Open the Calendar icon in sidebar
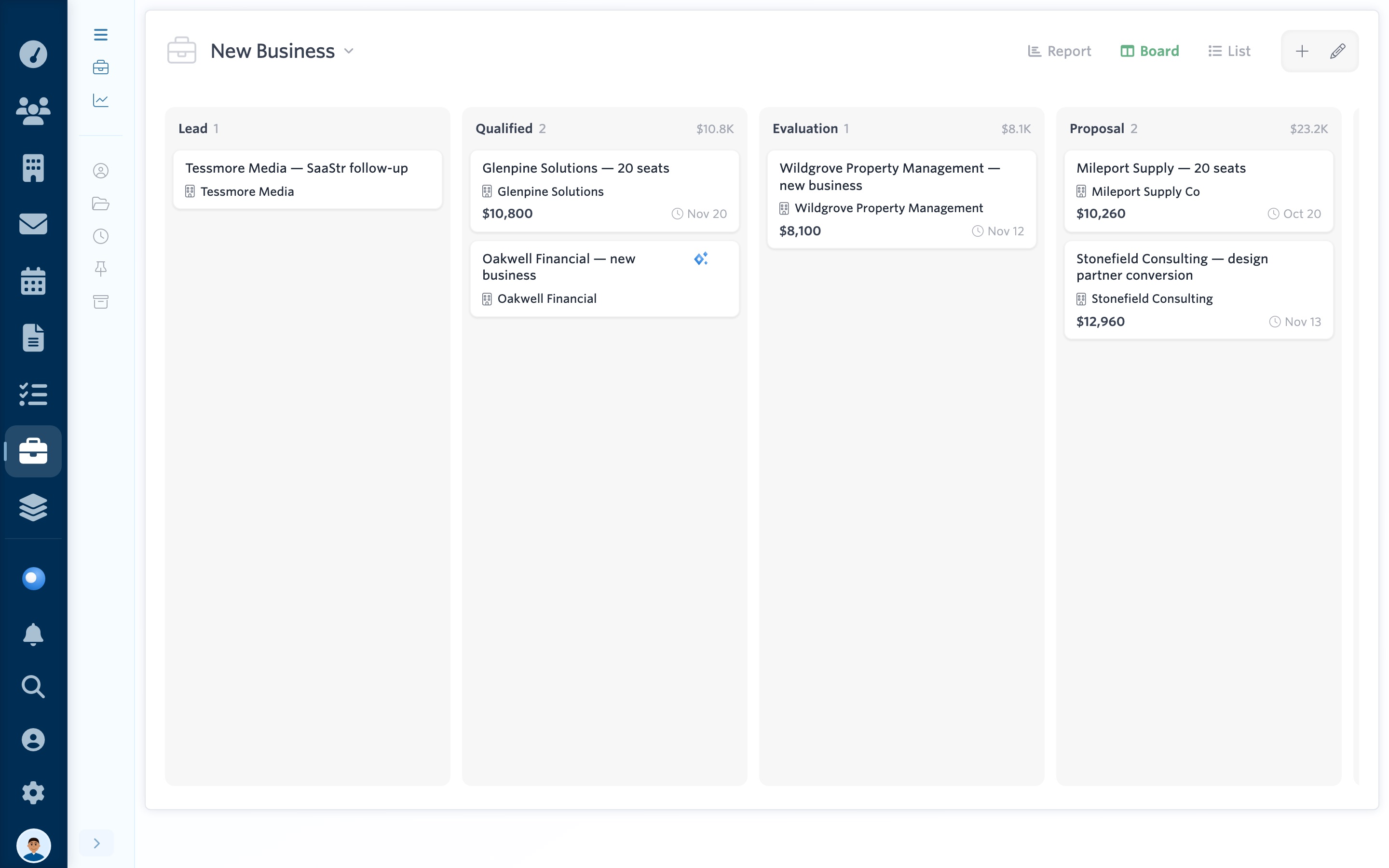The width and height of the screenshot is (1389, 868). coord(33,281)
